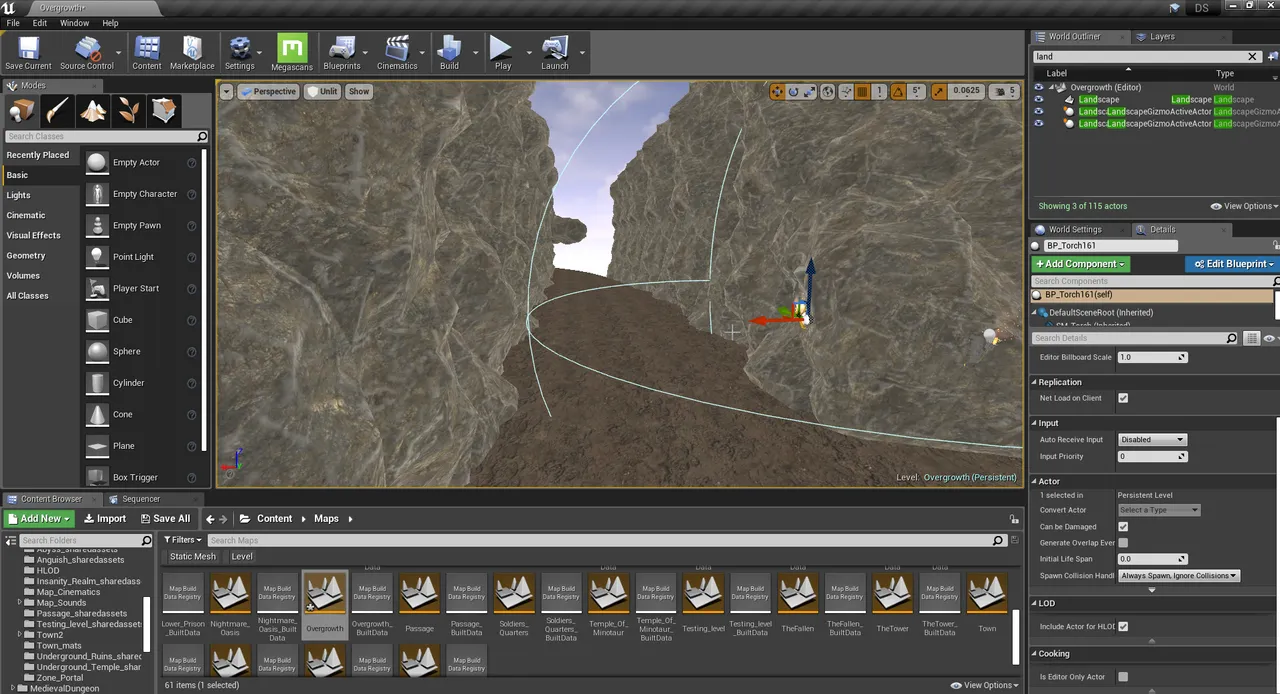Open the rotation snap angle dropdown
The image size is (1280, 694).
915,91
